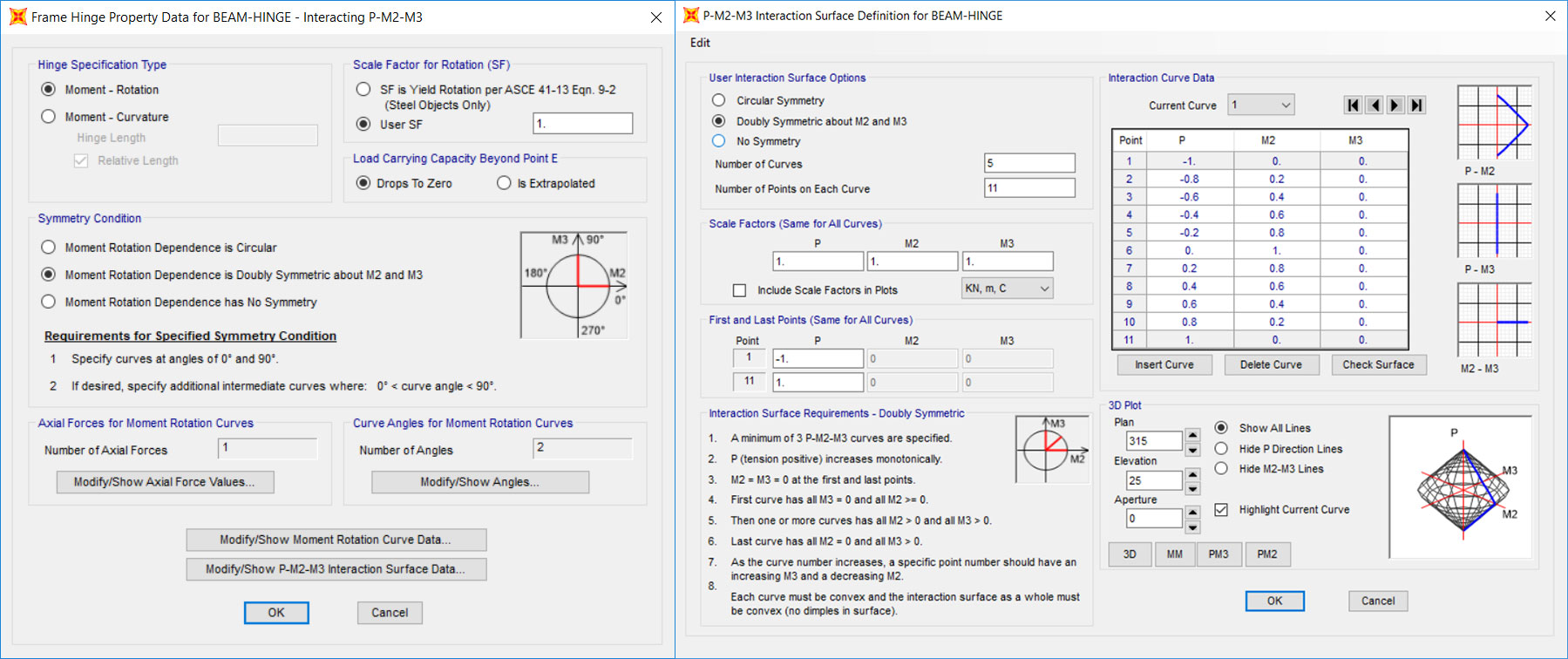1568x659 pixels.
Task: Click Modify/Show Angles button
Action: (x=480, y=482)
